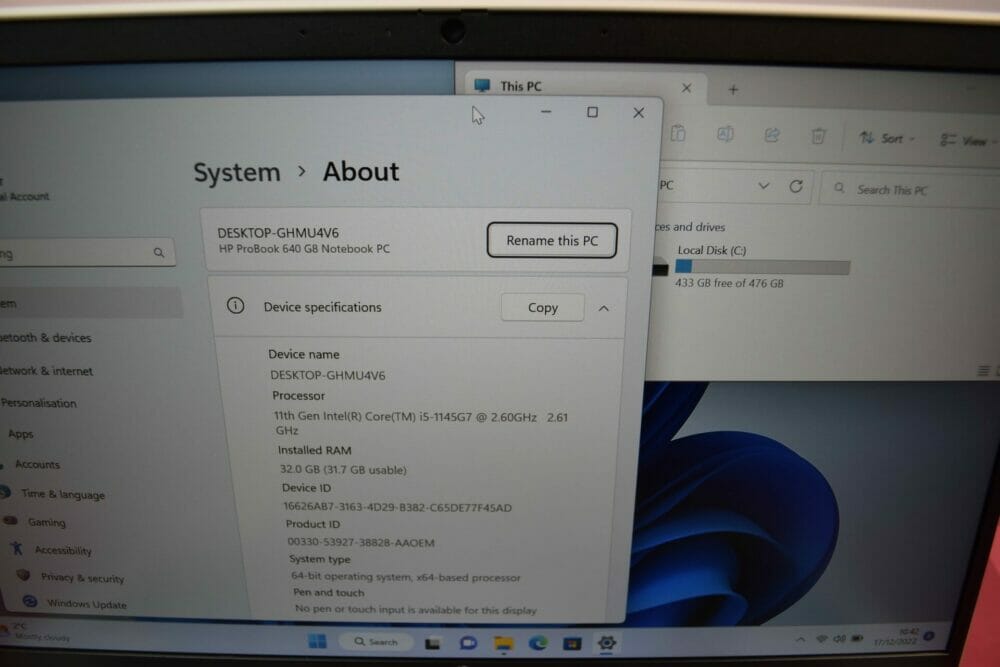The image size is (1000, 667).
Task: Click the "No pen or touch input" text
Action: [415, 610]
